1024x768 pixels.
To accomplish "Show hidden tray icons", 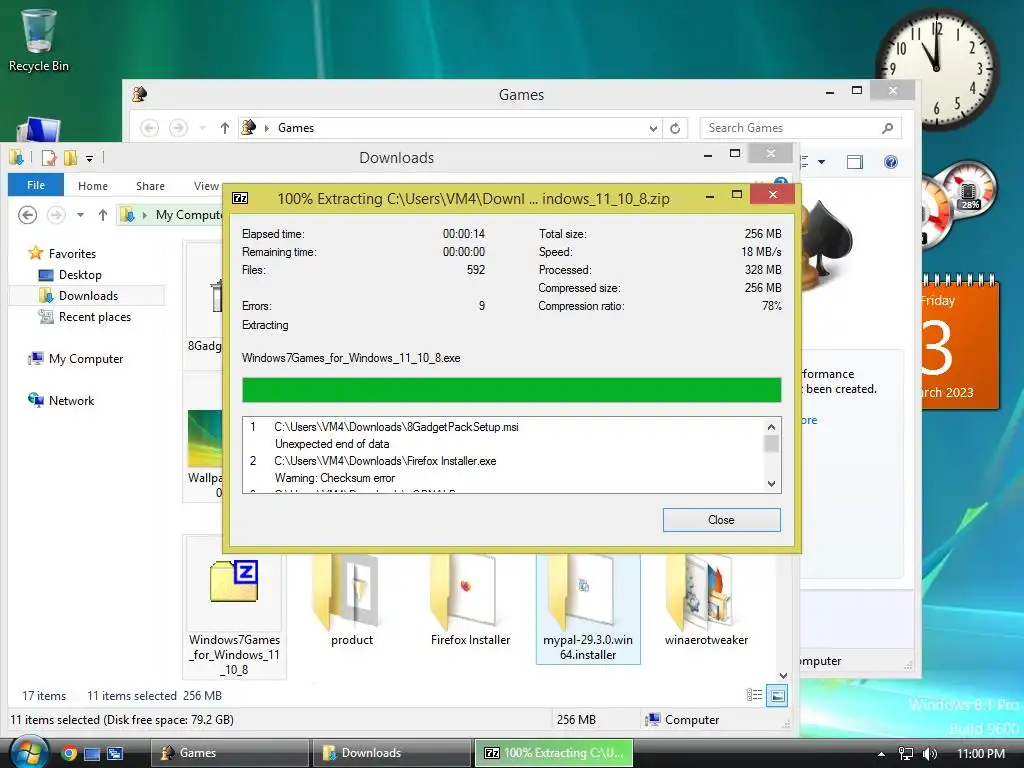I will click(881, 754).
